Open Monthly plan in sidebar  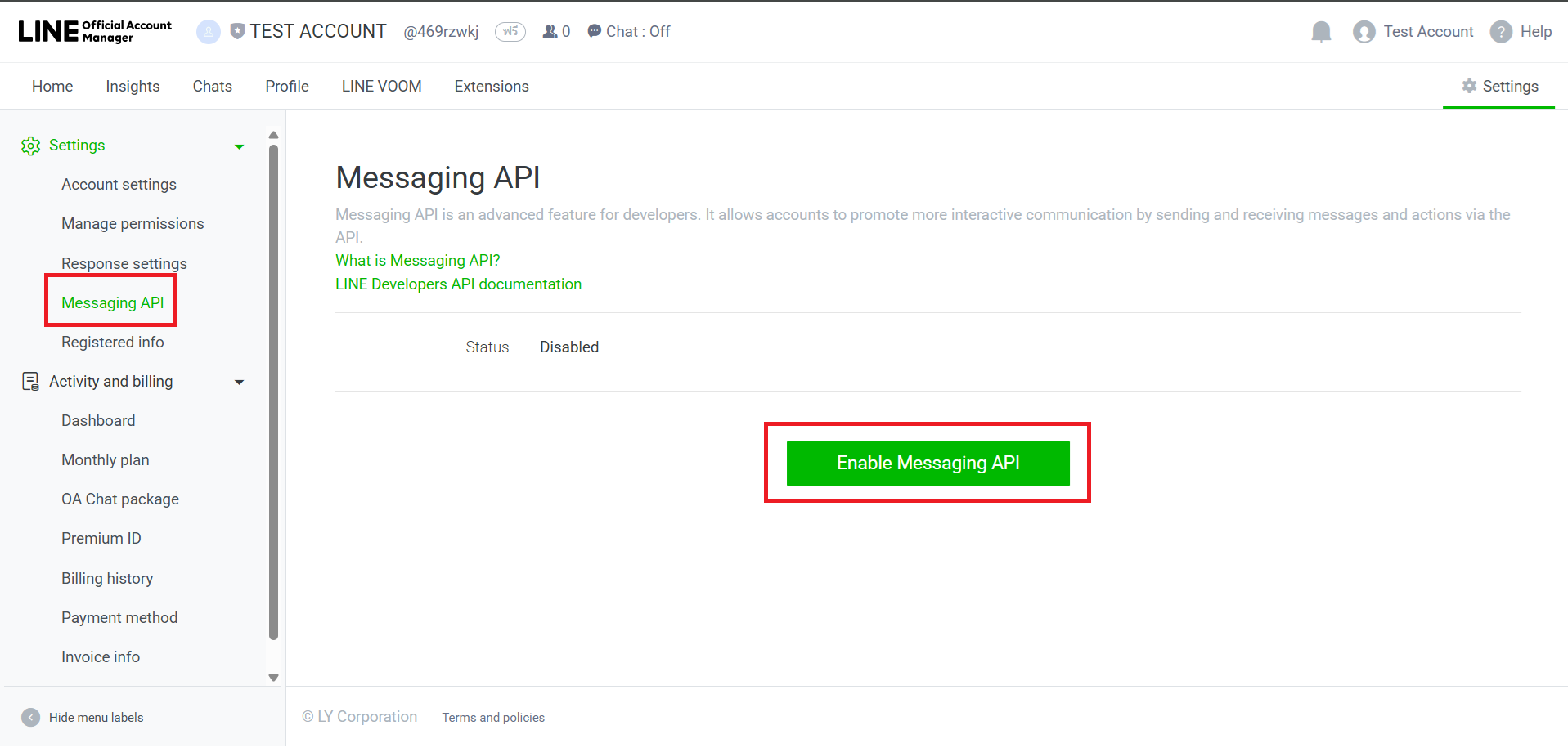tap(106, 459)
